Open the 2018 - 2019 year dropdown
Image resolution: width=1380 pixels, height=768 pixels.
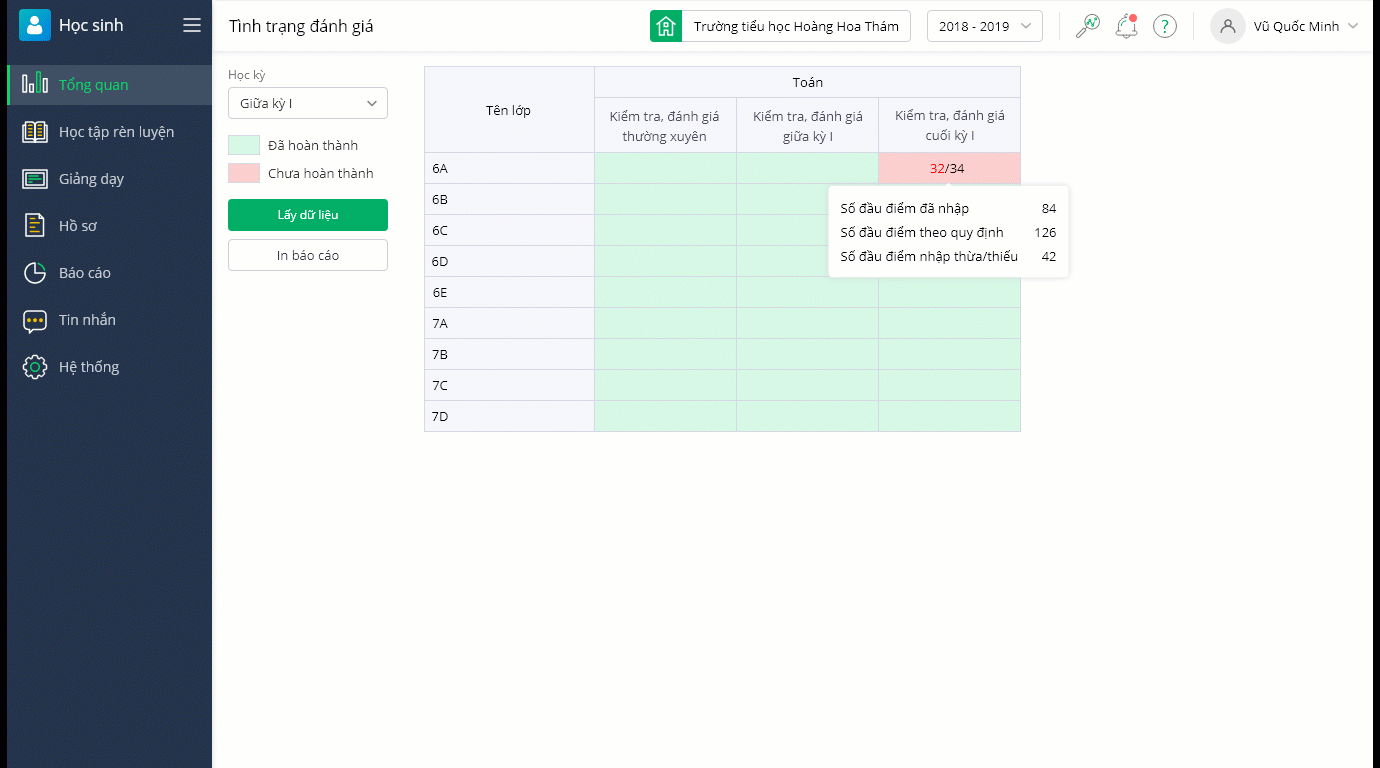click(x=985, y=26)
